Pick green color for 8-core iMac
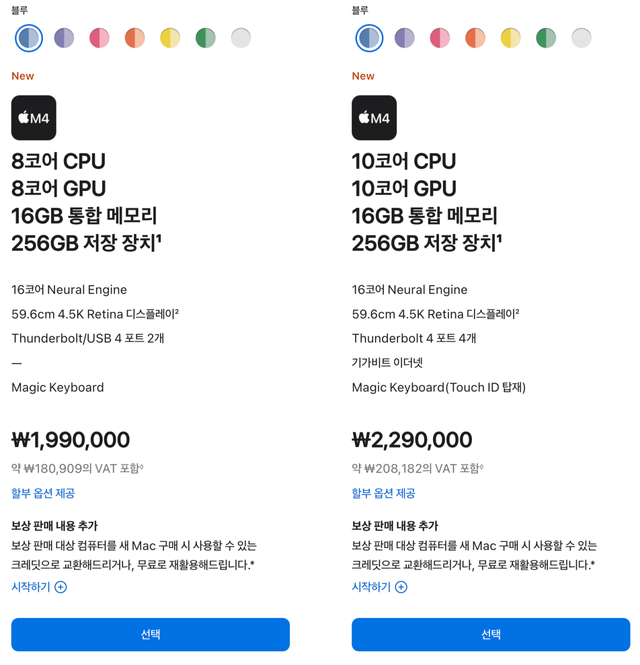640x665 pixels. 205,38
